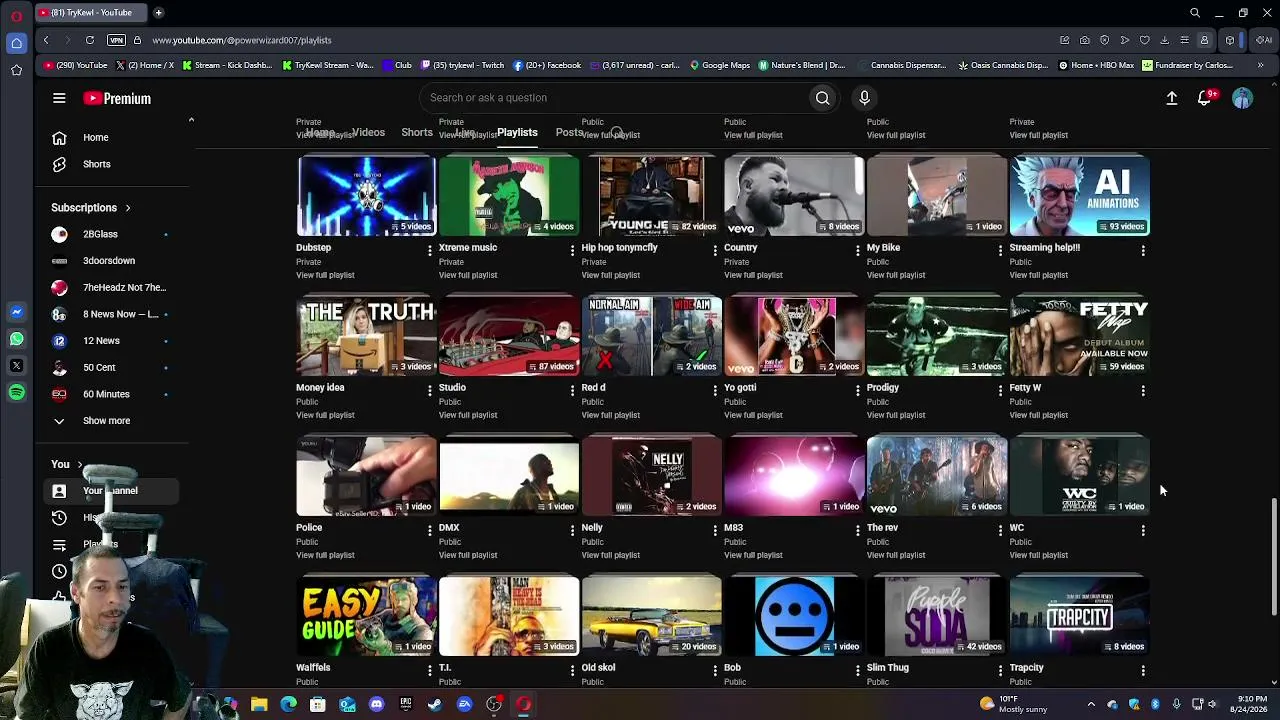
Task: Open the trykewl Twitch bookmark
Action: [463, 66]
